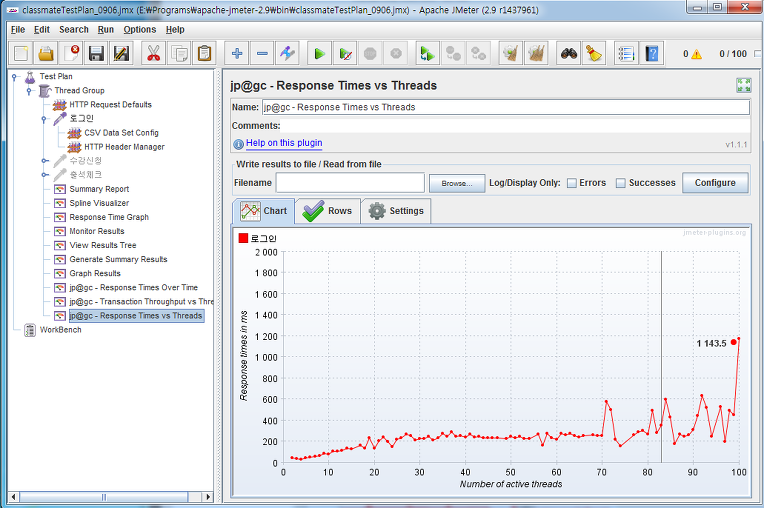Switch to the Chart tab

pos(264,211)
